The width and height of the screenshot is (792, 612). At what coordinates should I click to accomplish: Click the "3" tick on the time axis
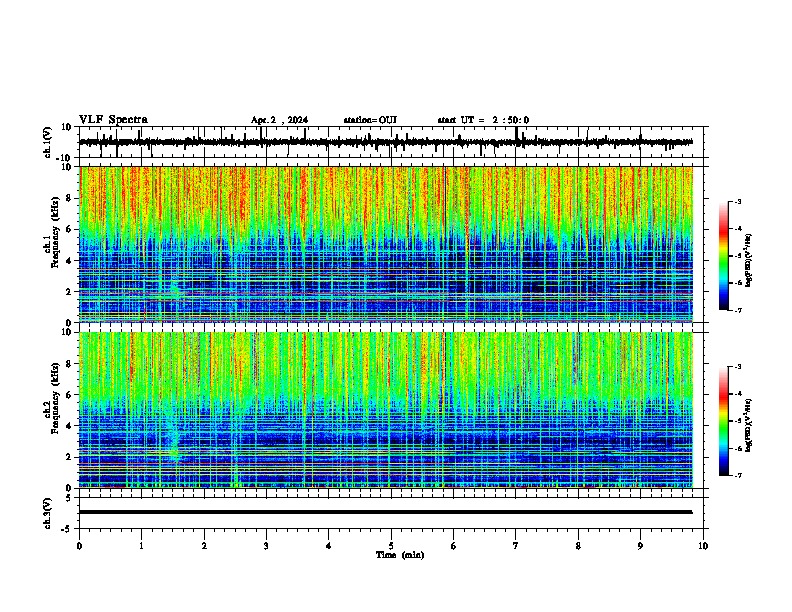266,546
